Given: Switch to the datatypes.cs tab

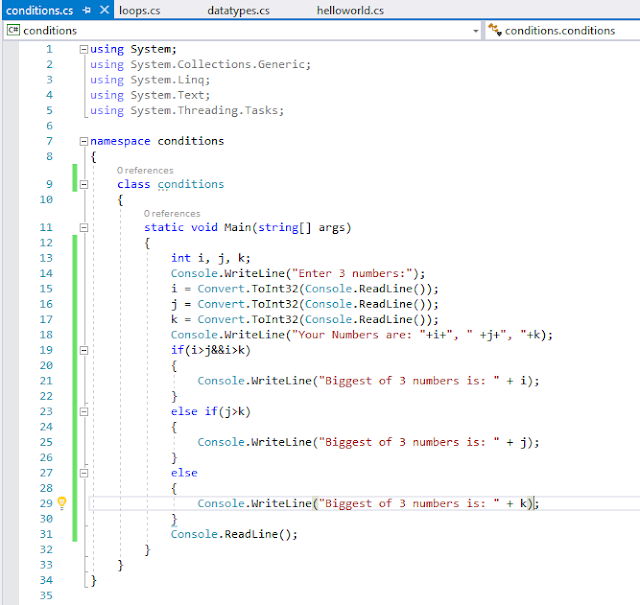Looking at the screenshot, I should 238,10.
